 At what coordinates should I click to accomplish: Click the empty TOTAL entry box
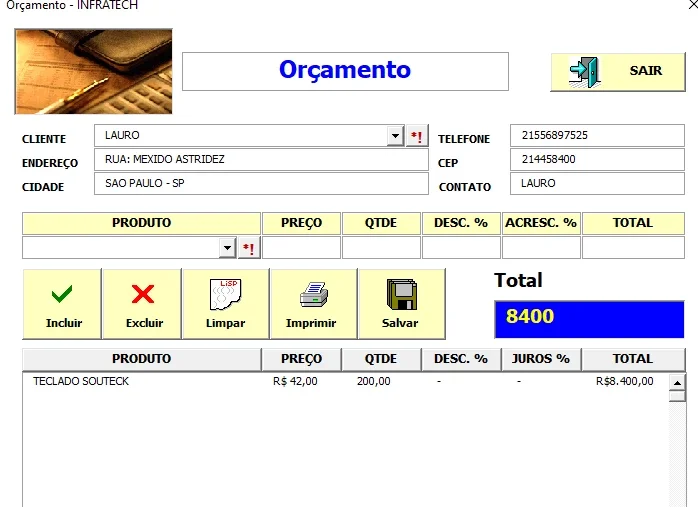633,248
